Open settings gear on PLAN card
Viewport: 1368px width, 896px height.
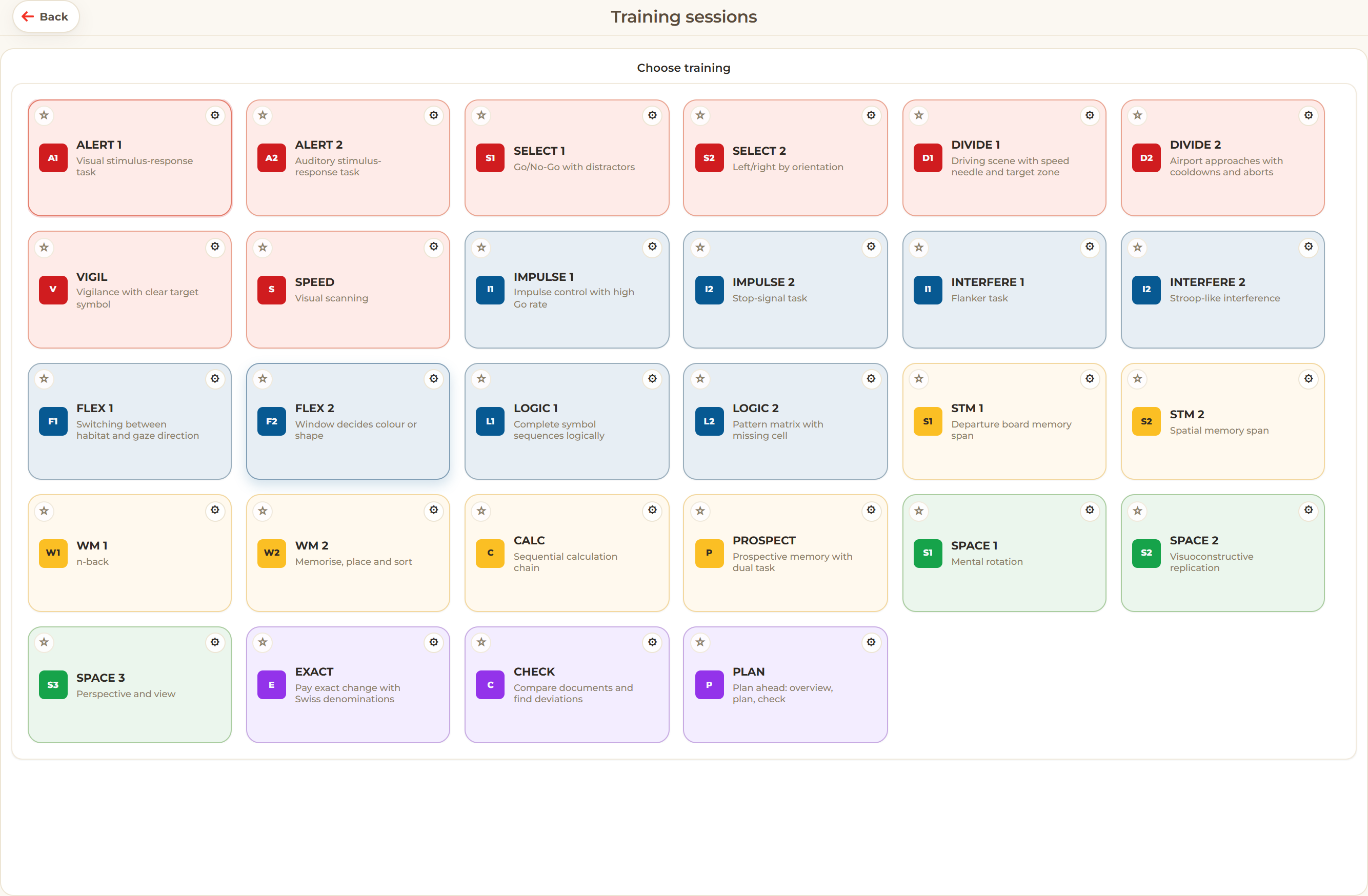871,642
